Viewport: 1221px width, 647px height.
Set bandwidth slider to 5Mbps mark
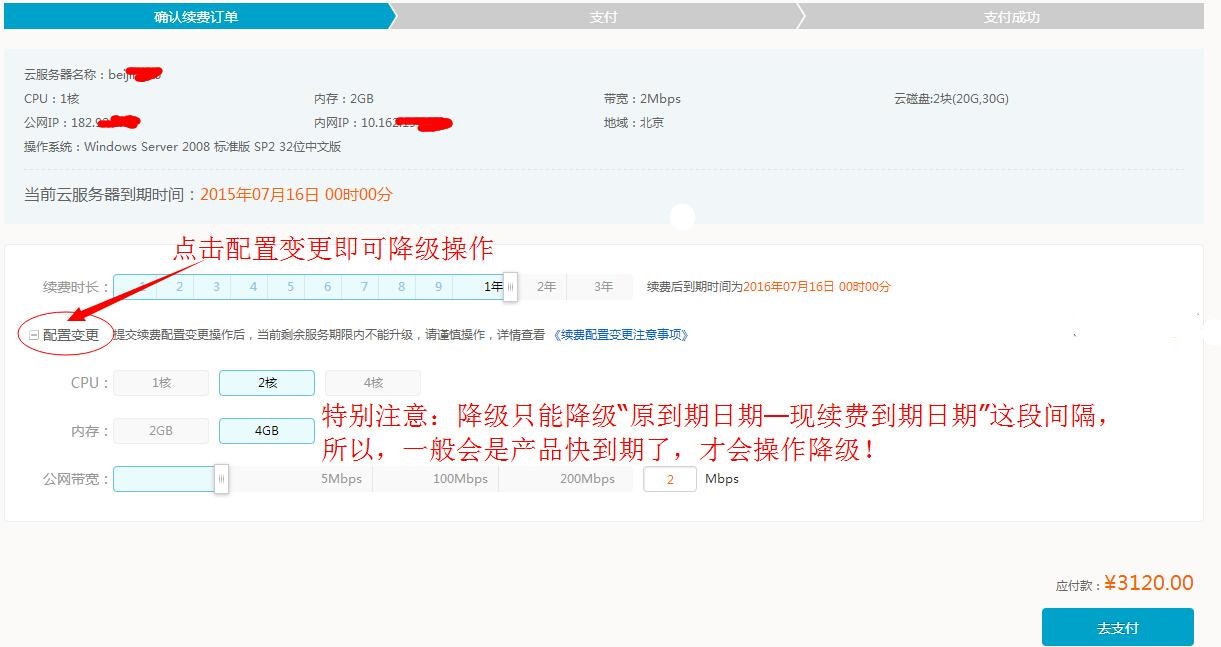[x=341, y=479]
